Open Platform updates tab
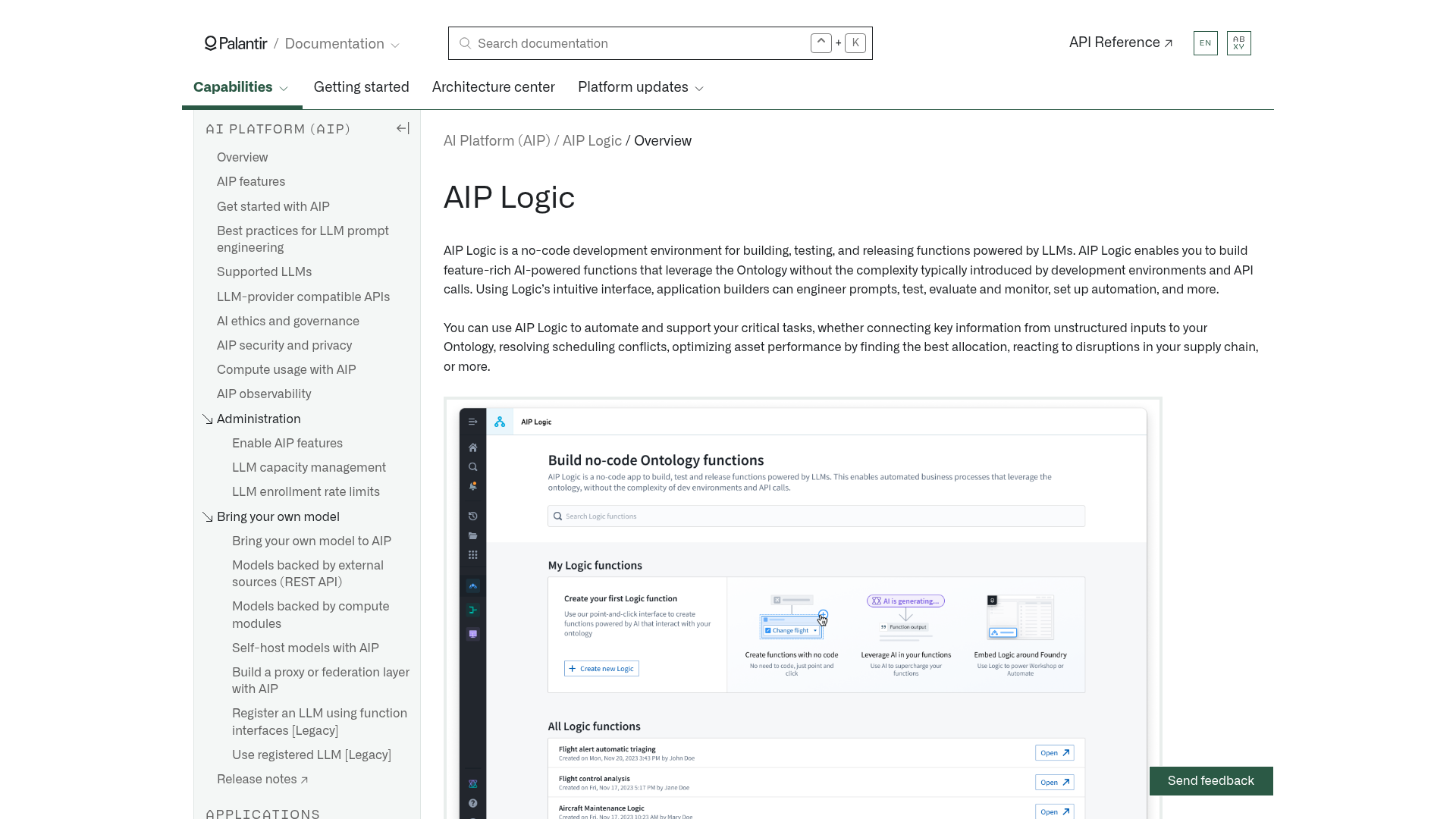This screenshot has height=819, width=1456. [632, 87]
